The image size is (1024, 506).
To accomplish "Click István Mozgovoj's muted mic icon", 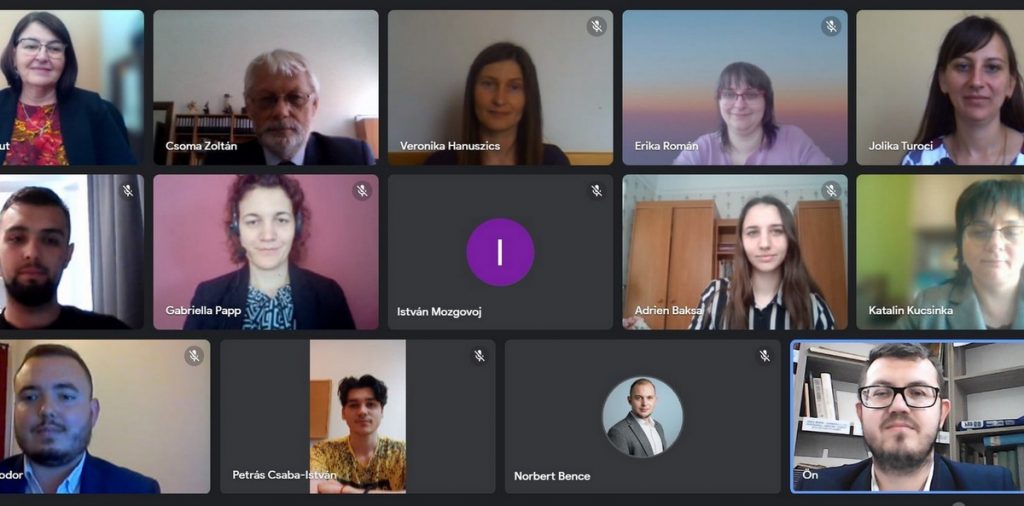I will [596, 191].
